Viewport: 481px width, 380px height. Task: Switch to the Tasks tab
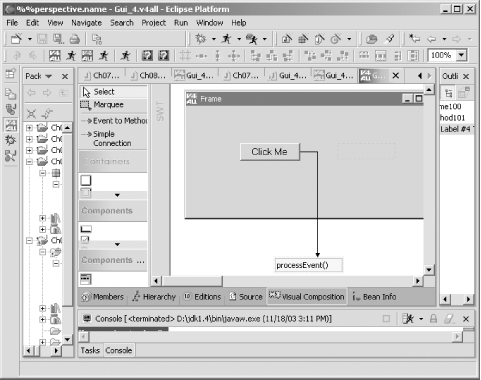click(x=90, y=350)
